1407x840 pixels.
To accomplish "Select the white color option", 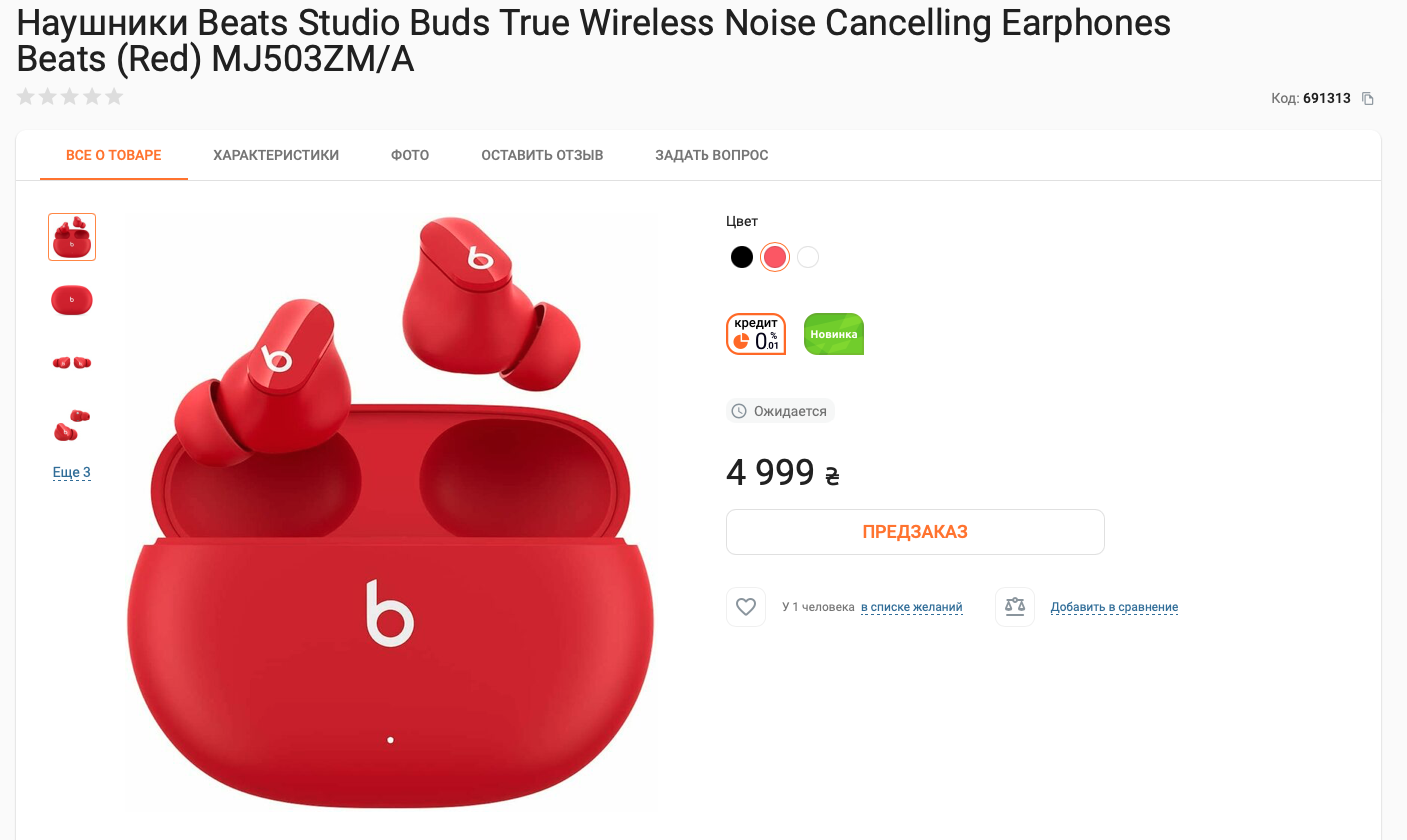I will [x=808, y=257].
